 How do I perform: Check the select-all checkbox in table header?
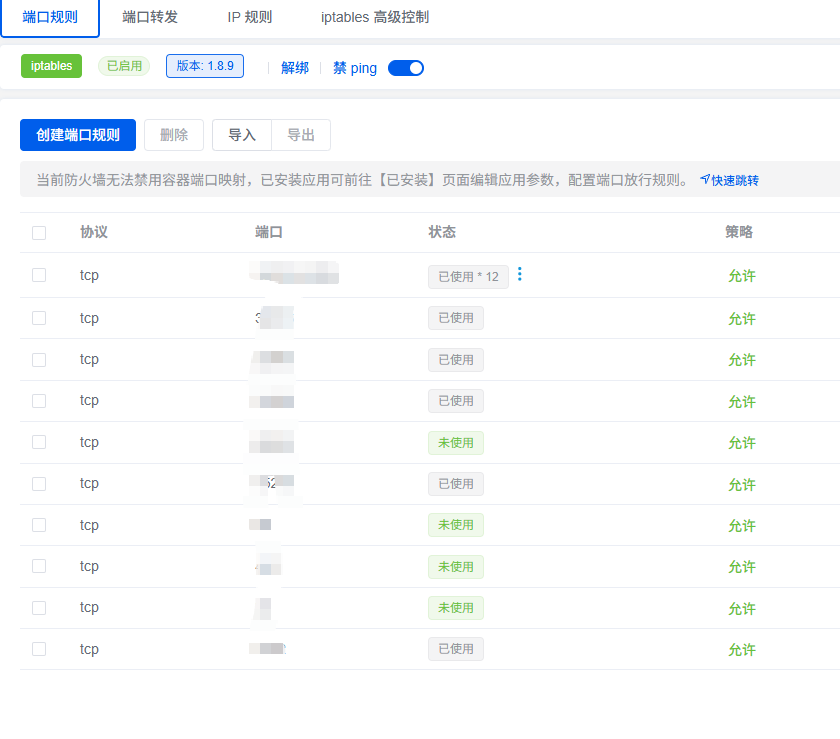[39, 233]
